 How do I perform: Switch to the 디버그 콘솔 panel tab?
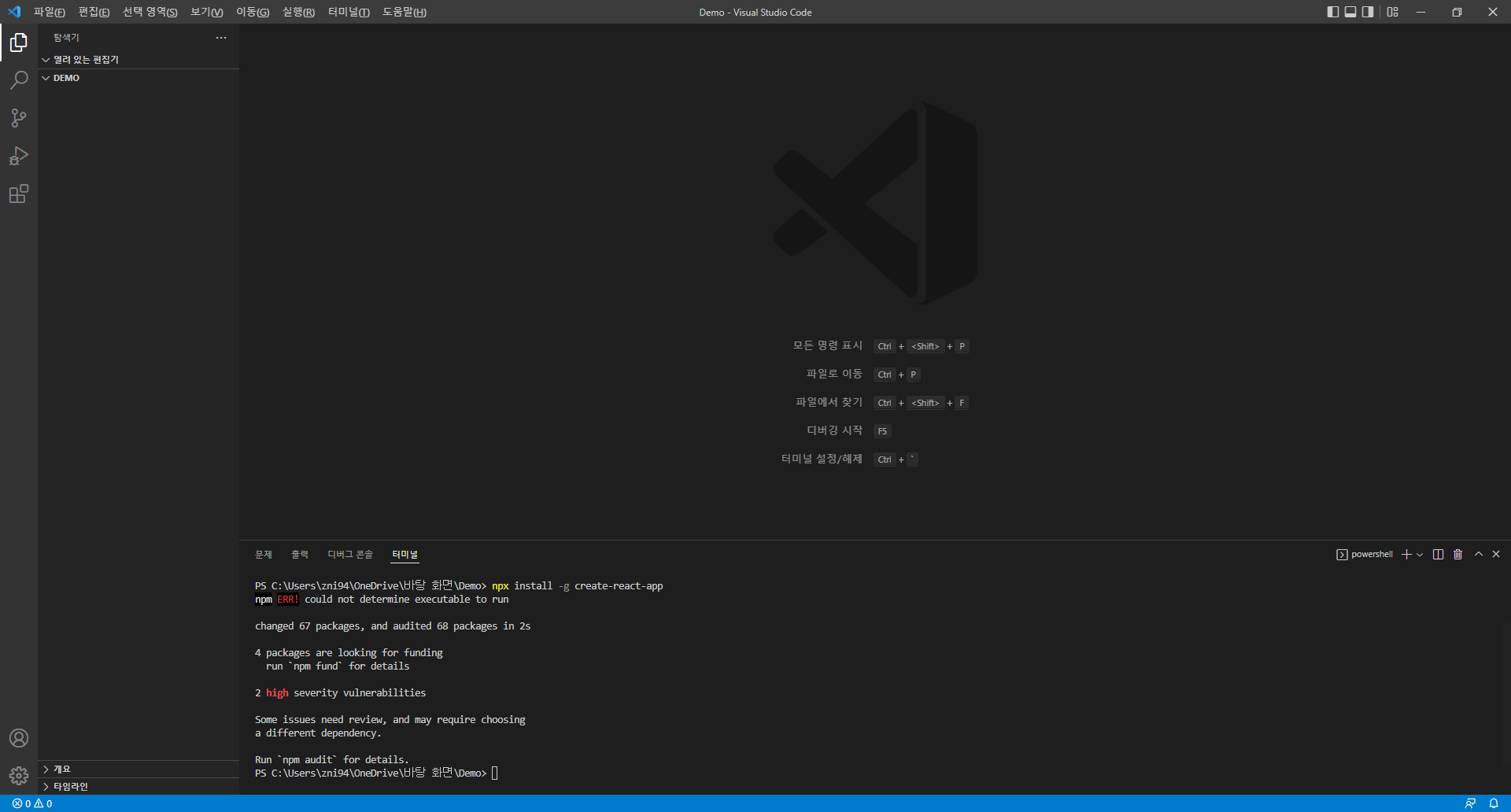[350, 555]
